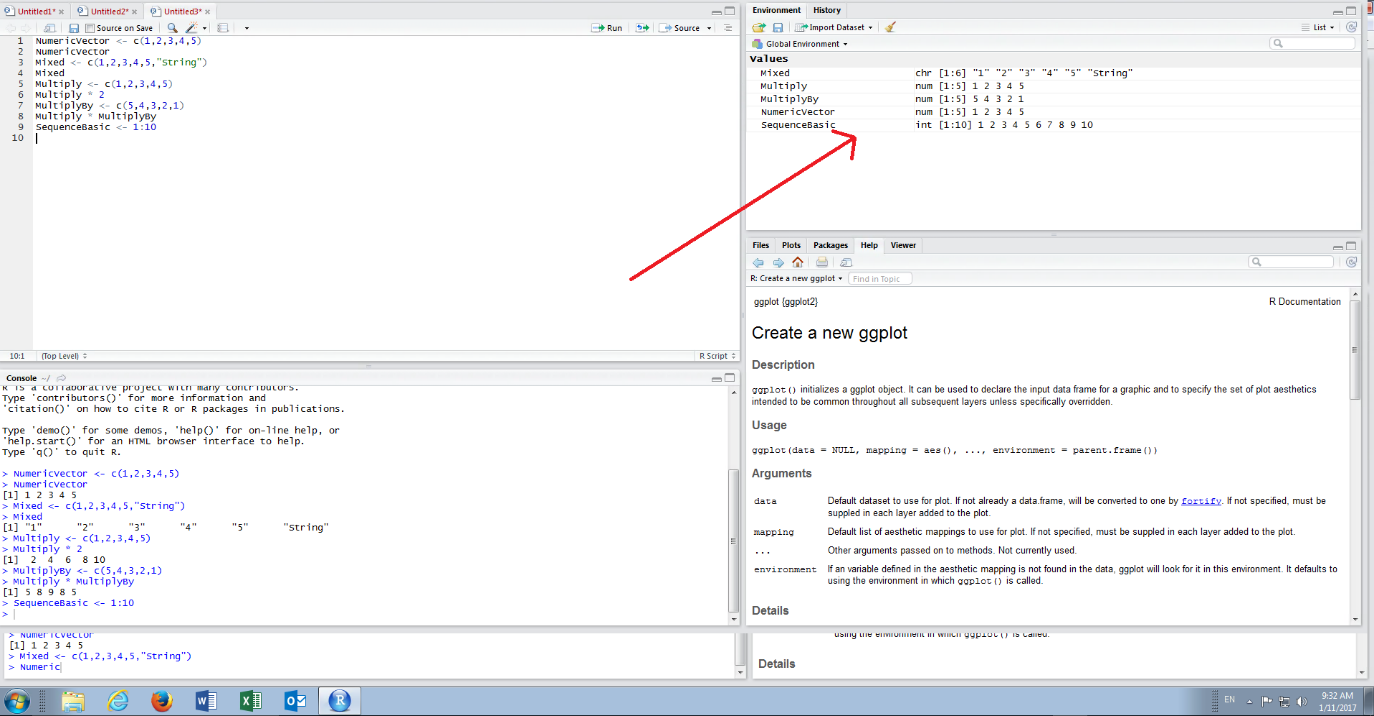Screen dimensions: 1374x716
Task: Navigate back in Help pane
Action: coord(759,263)
